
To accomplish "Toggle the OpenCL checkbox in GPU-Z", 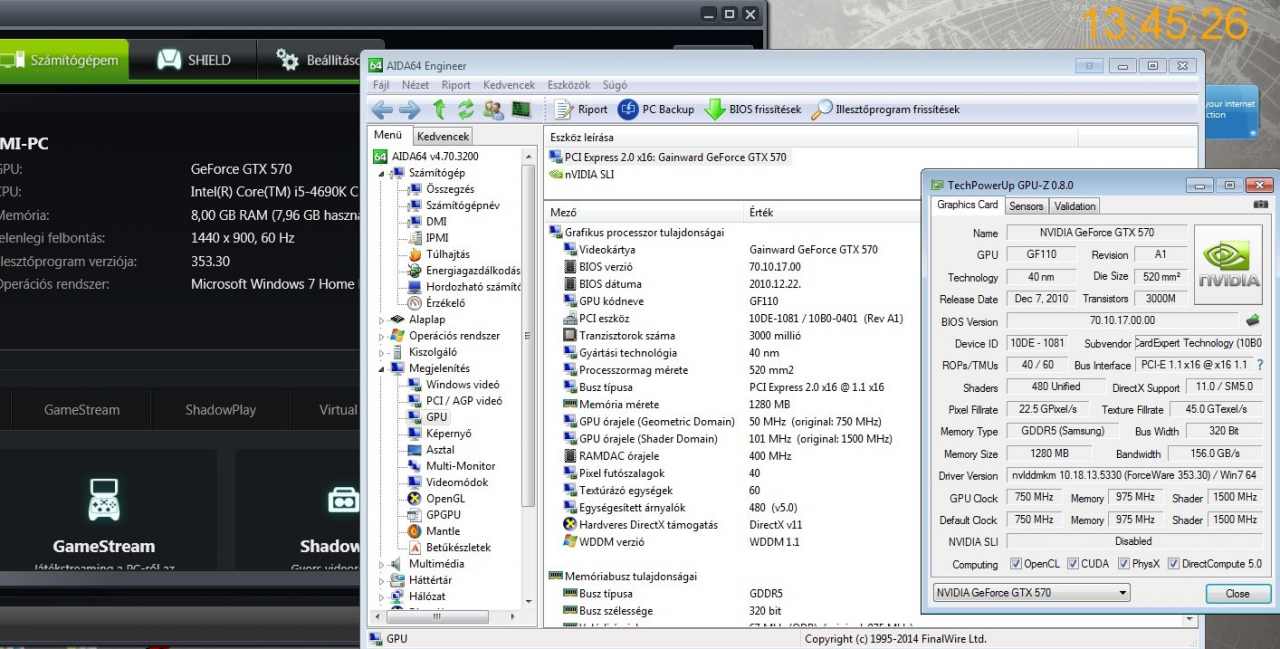I will tap(1016, 564).
